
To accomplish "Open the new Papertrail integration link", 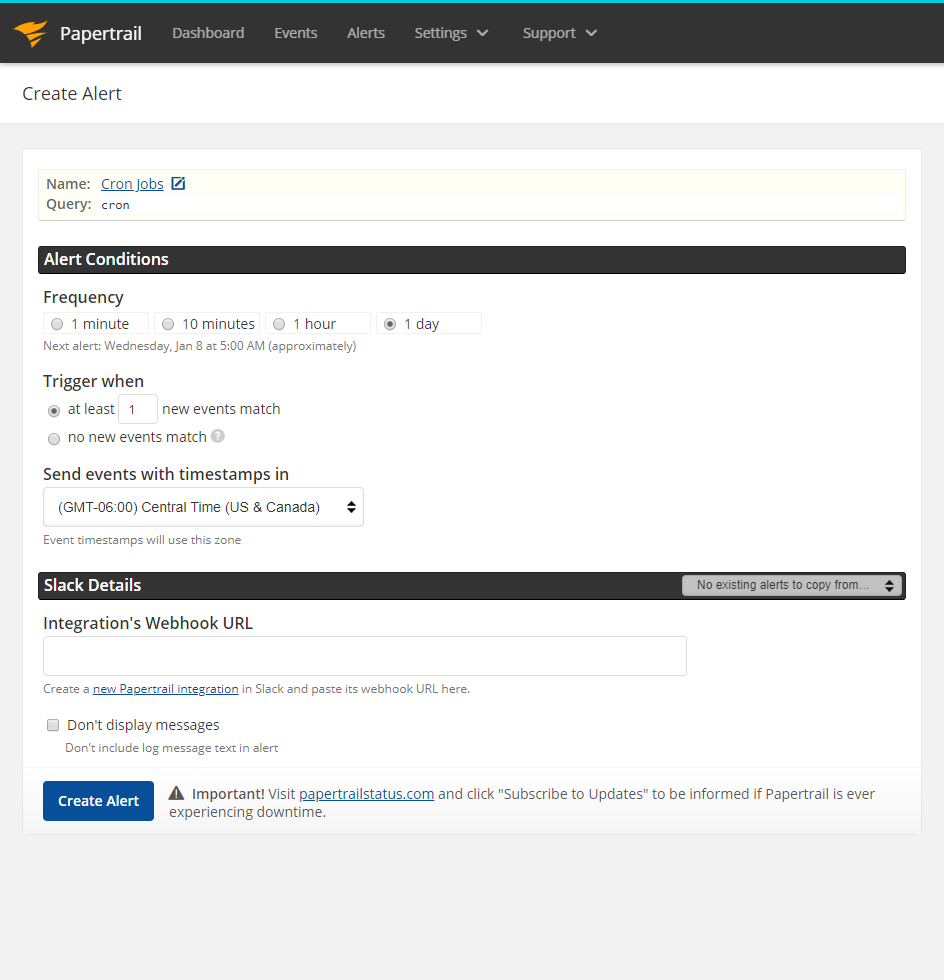I will point(165,688).
